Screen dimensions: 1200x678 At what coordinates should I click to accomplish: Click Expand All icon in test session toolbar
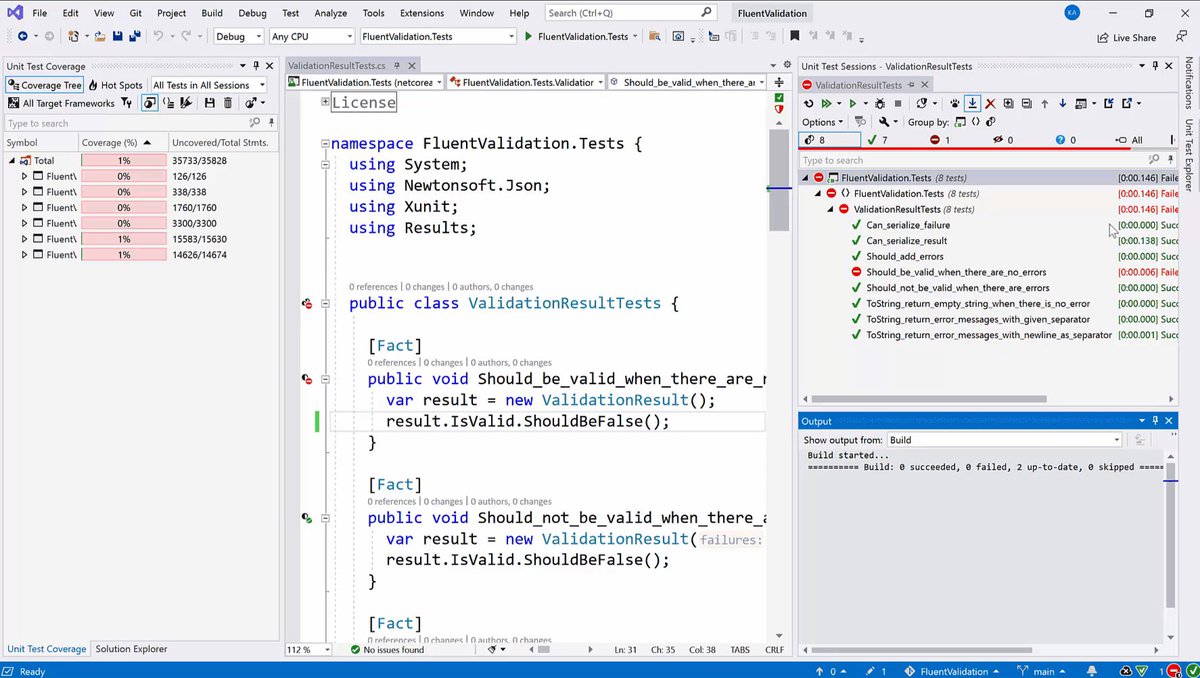point(1008,103)
